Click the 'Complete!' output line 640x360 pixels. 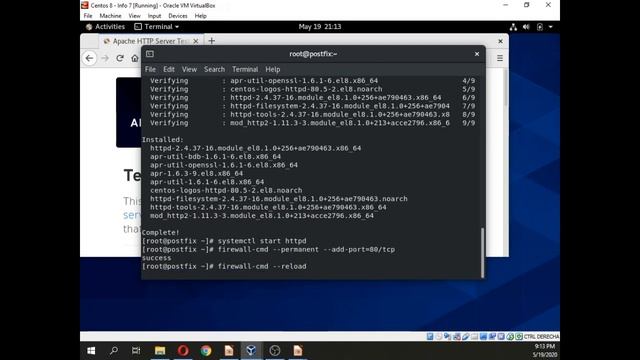click(161, 232)
